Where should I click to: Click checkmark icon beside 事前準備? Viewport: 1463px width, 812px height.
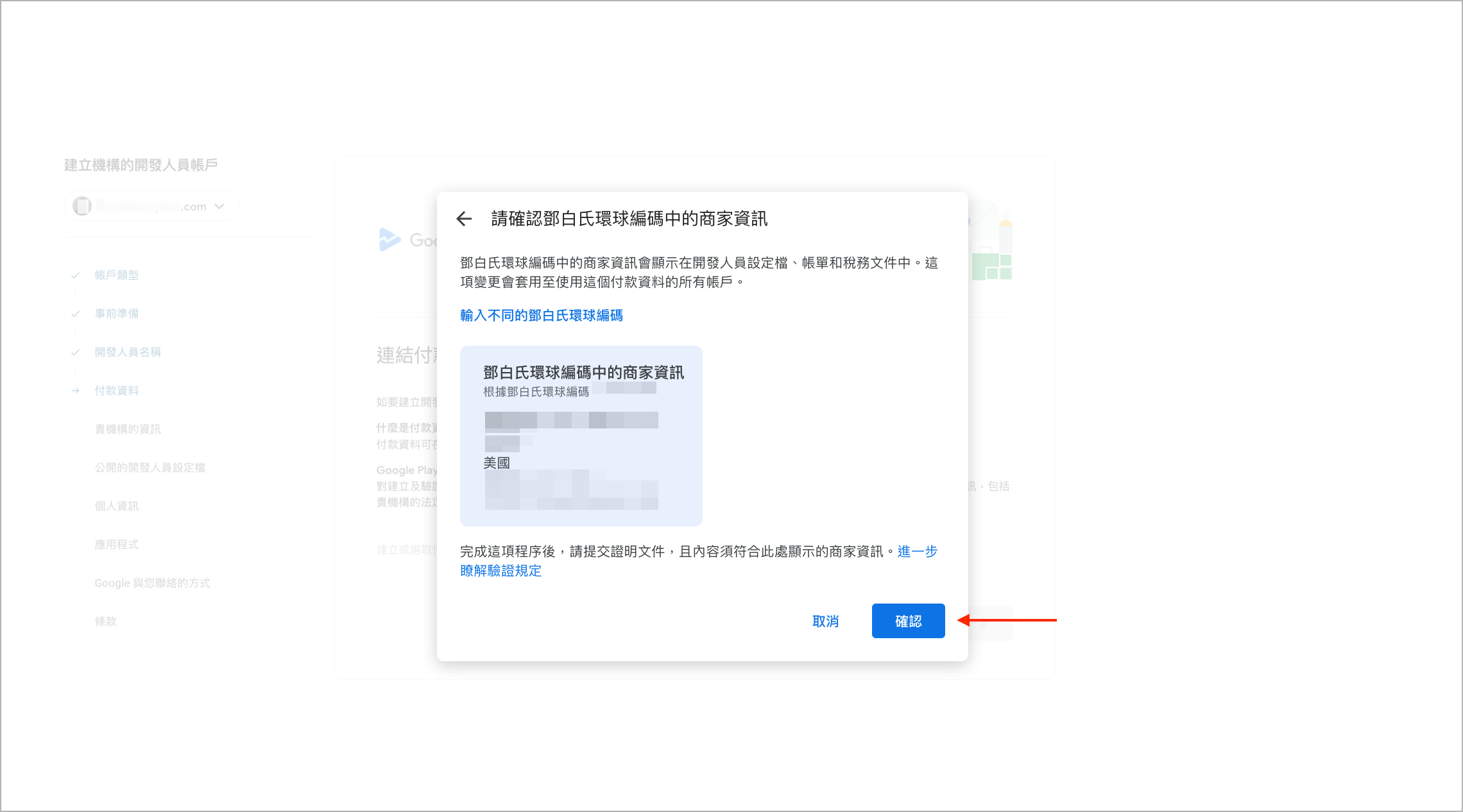click(x=75, y=314)
